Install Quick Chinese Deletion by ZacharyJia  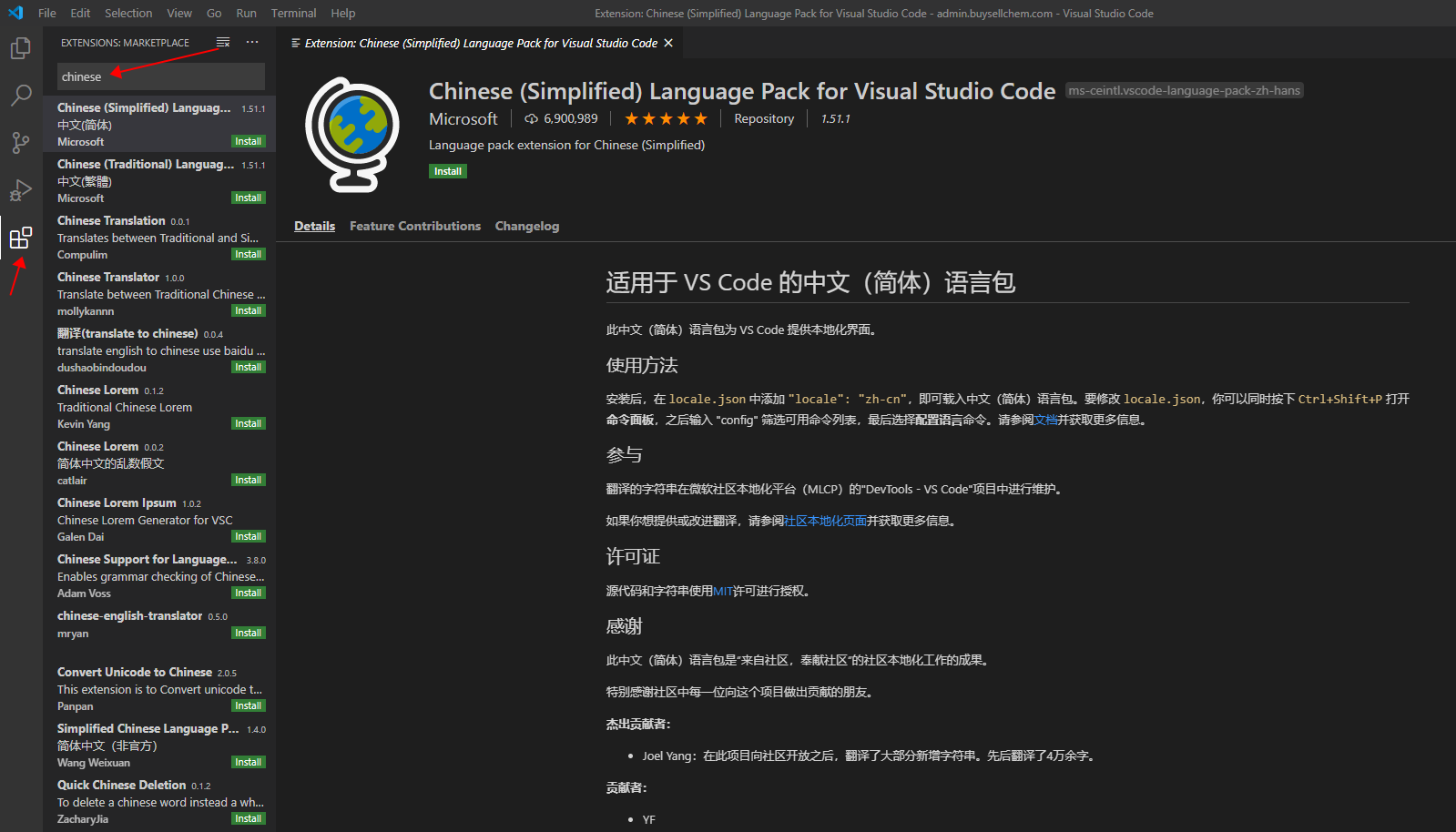[248, 818]
